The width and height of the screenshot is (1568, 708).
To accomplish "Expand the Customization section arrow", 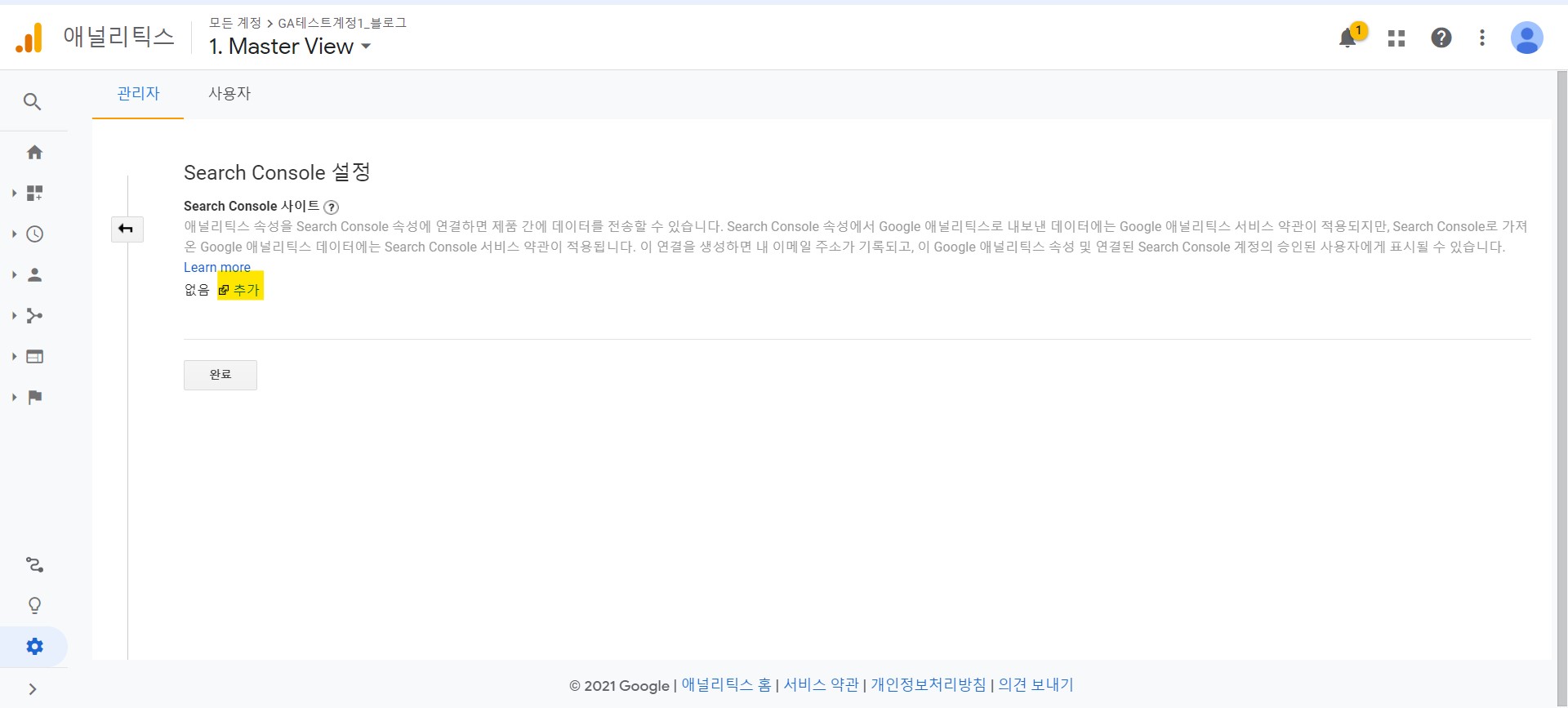I will click(14, 193).
